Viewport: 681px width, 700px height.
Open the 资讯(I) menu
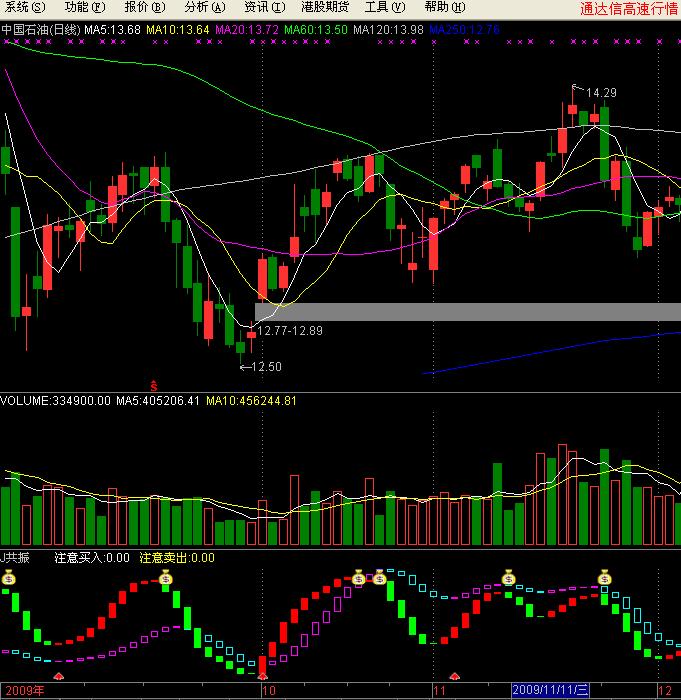(x=265, y=7)
